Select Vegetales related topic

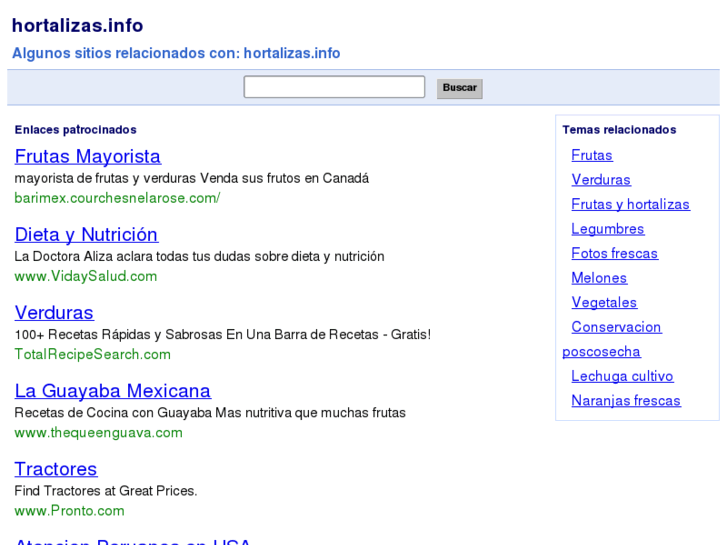pyautogui.click(x=604, y=302)
